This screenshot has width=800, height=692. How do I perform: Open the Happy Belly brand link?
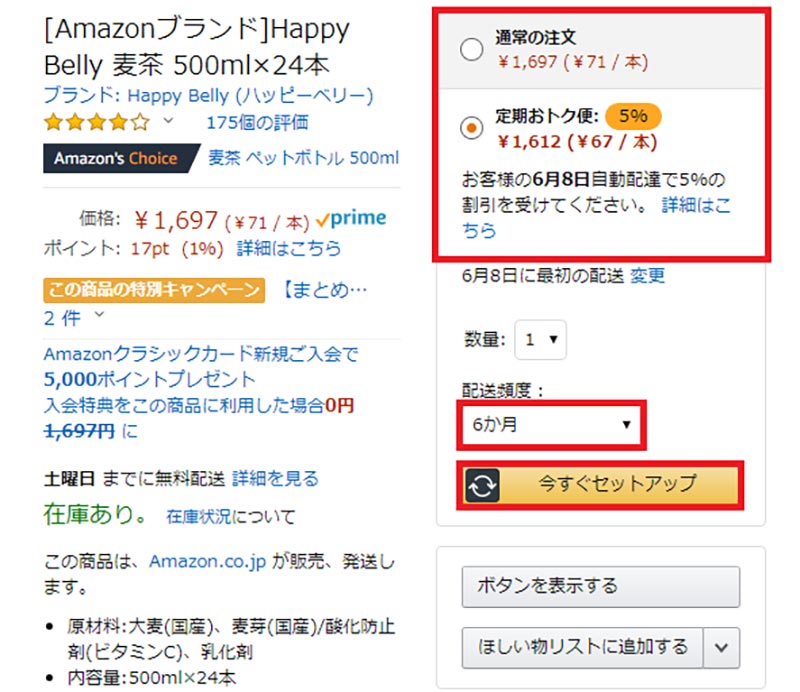[208, 96]
